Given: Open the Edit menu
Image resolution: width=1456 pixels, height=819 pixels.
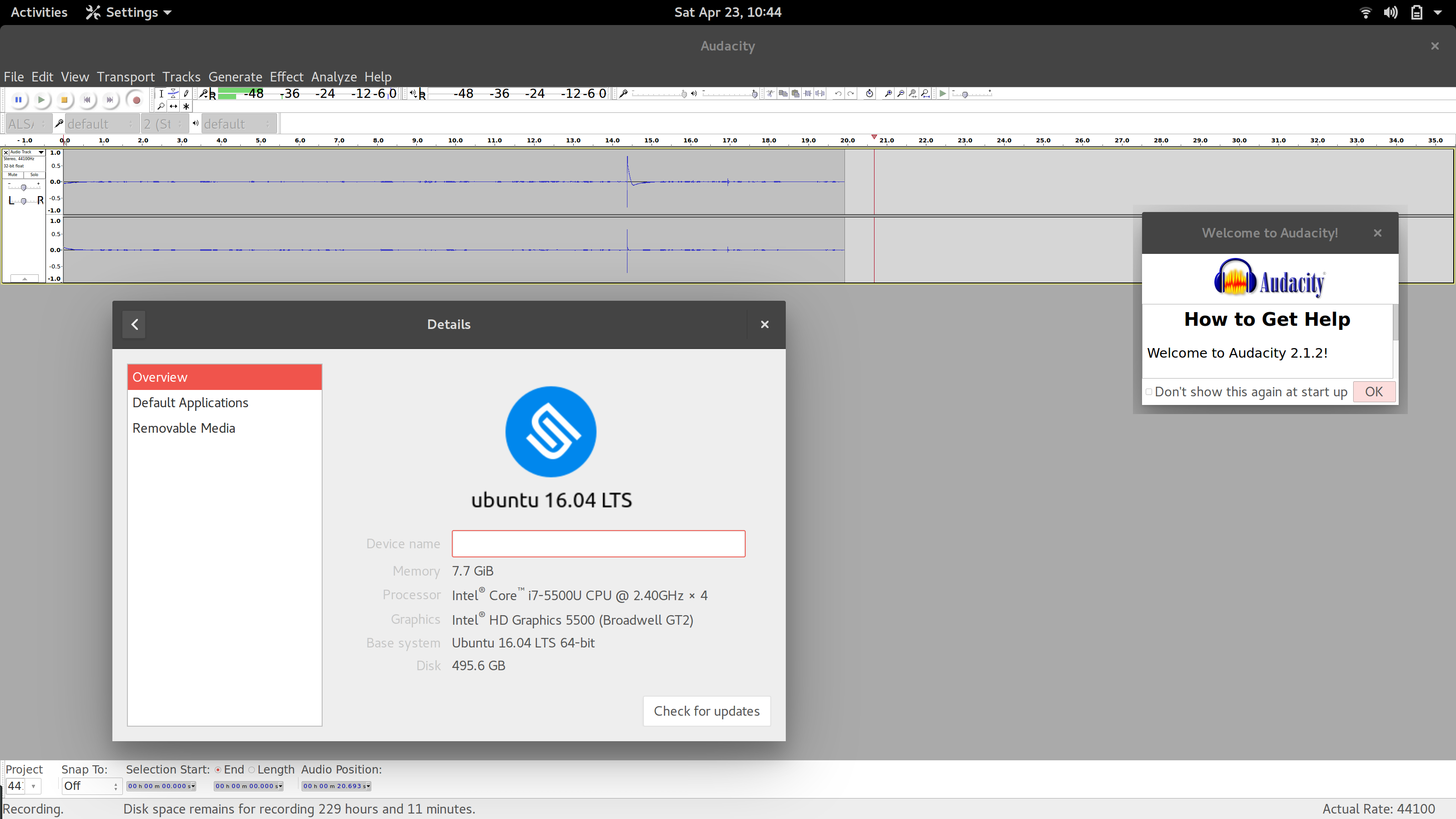Looking at the screenshot, I should (42, 77).
